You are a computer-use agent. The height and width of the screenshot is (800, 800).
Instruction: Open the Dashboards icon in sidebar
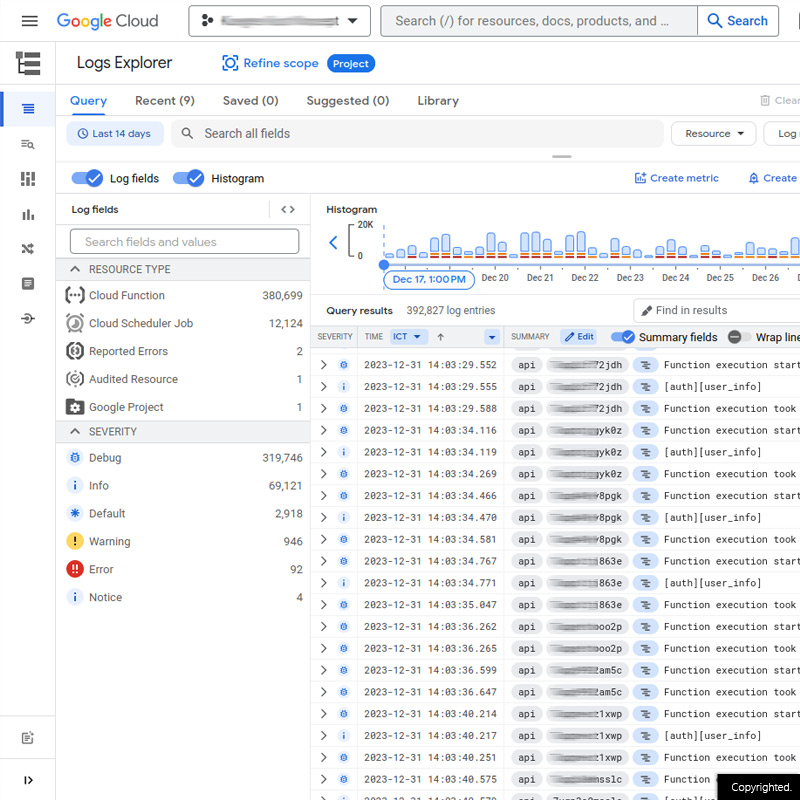point(28,179)
